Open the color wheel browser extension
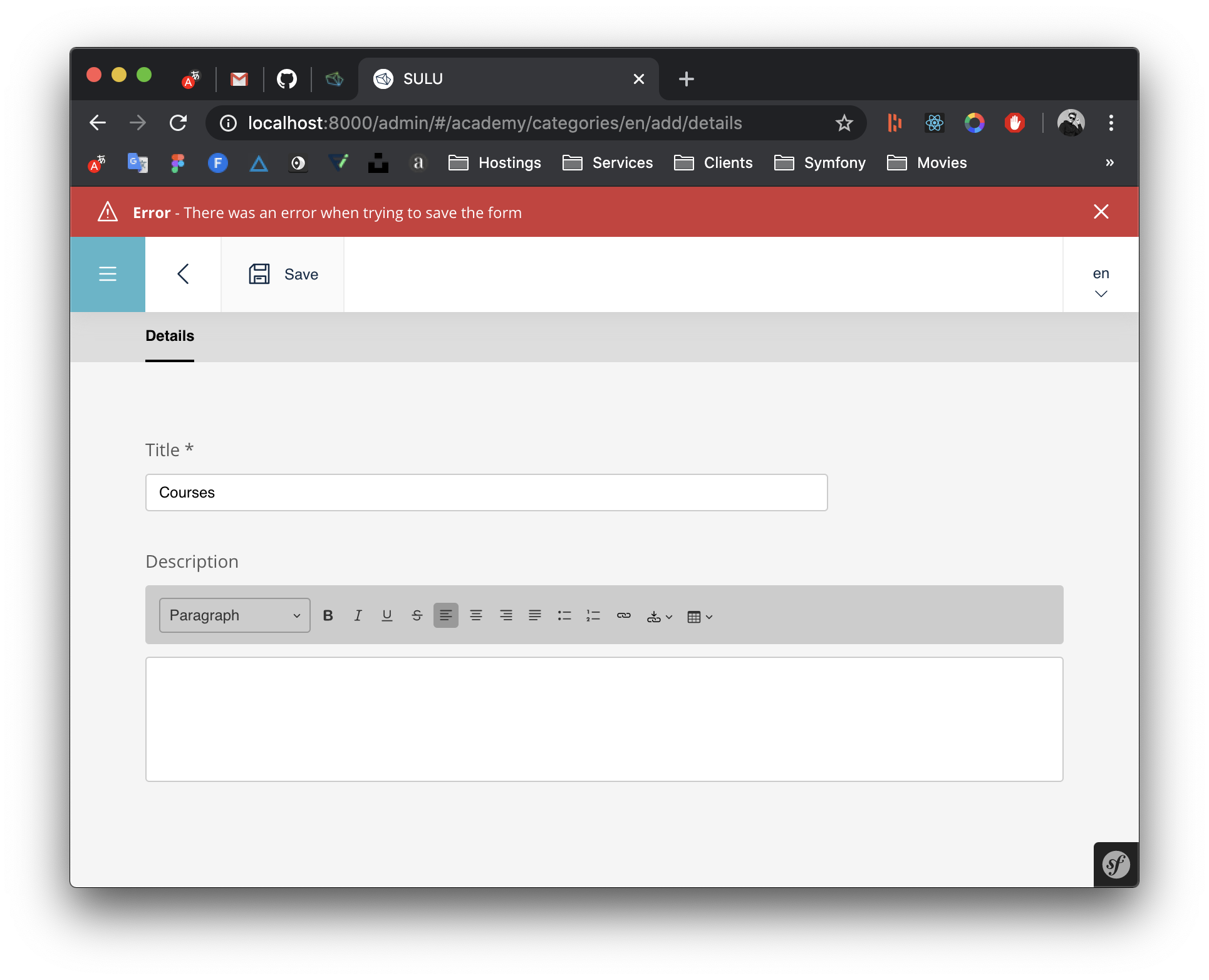The height and width of the screenshot is (980, 1209). point(975,123)
